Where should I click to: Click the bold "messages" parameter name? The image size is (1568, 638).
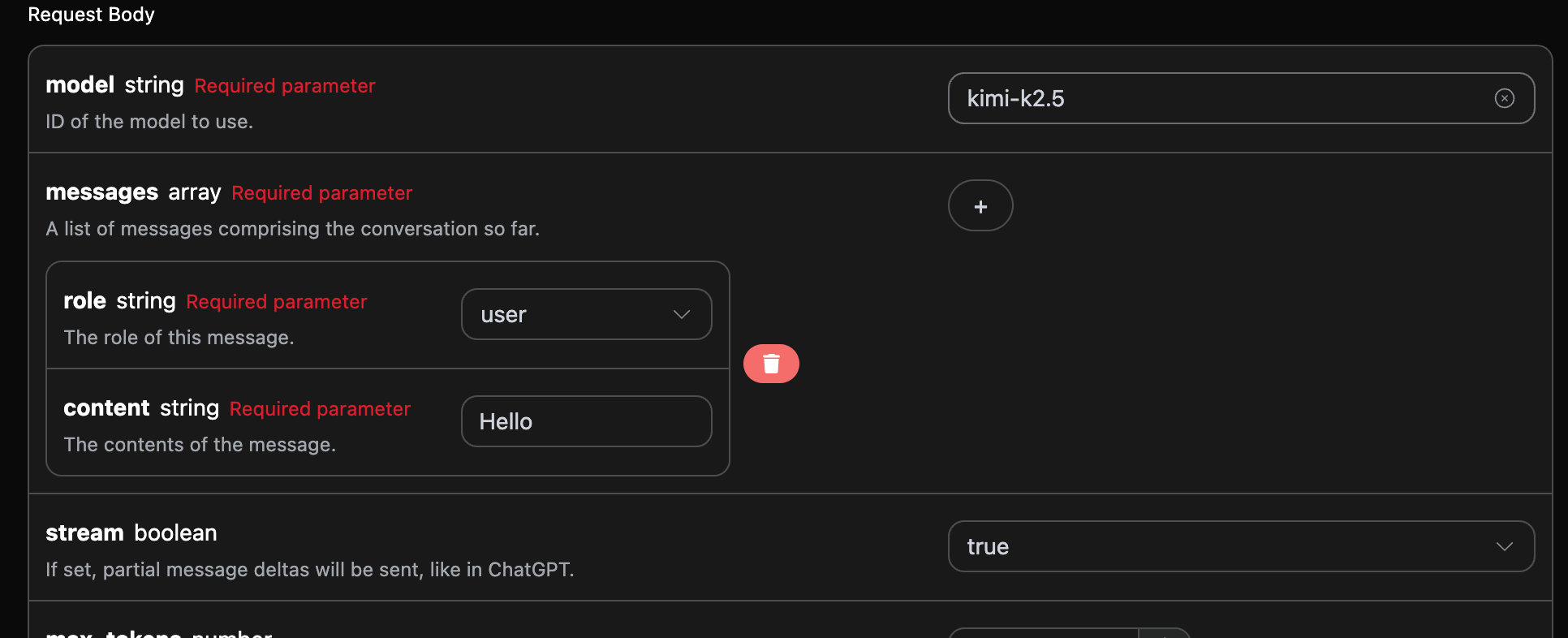coord(101,192)
